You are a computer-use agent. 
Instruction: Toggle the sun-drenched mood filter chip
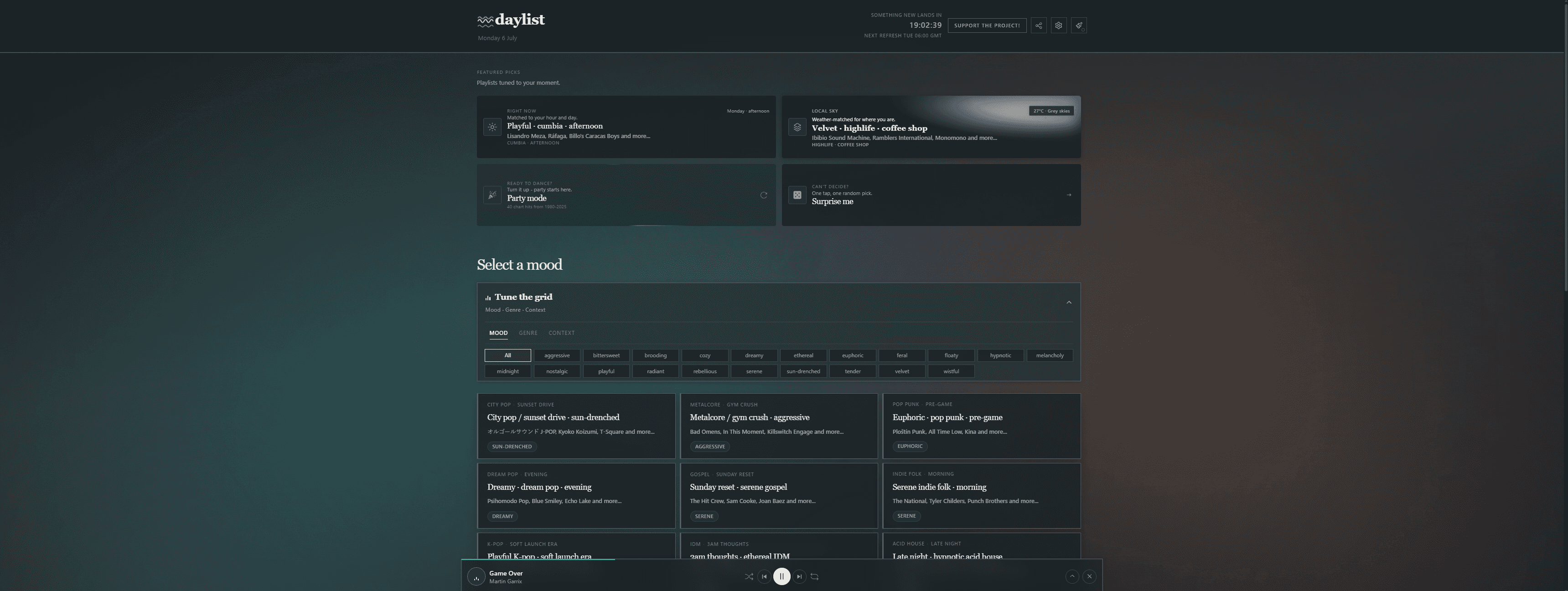coord(803,371)
